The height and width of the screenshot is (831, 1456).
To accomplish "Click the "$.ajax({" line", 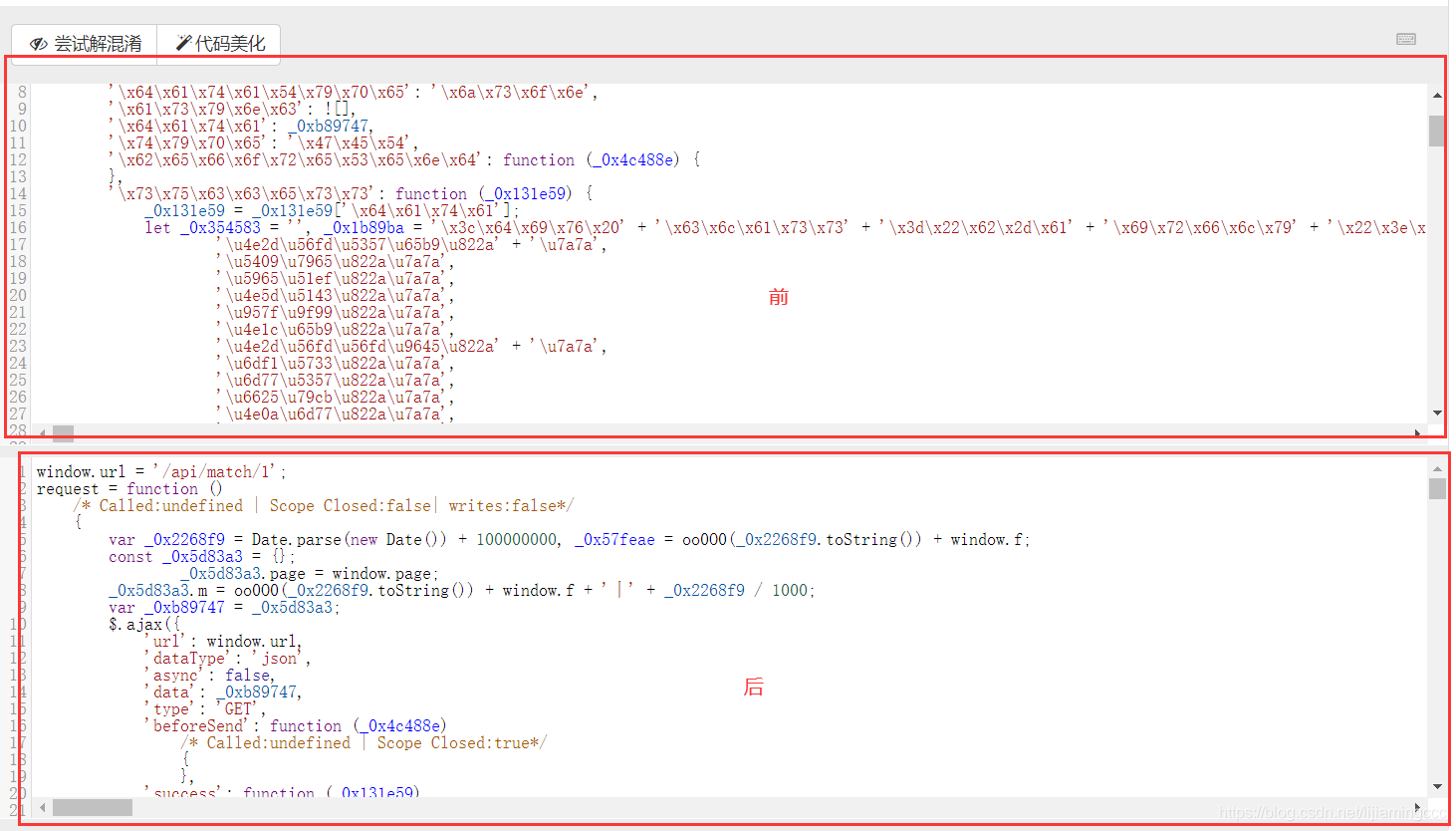I will [143, 625].
